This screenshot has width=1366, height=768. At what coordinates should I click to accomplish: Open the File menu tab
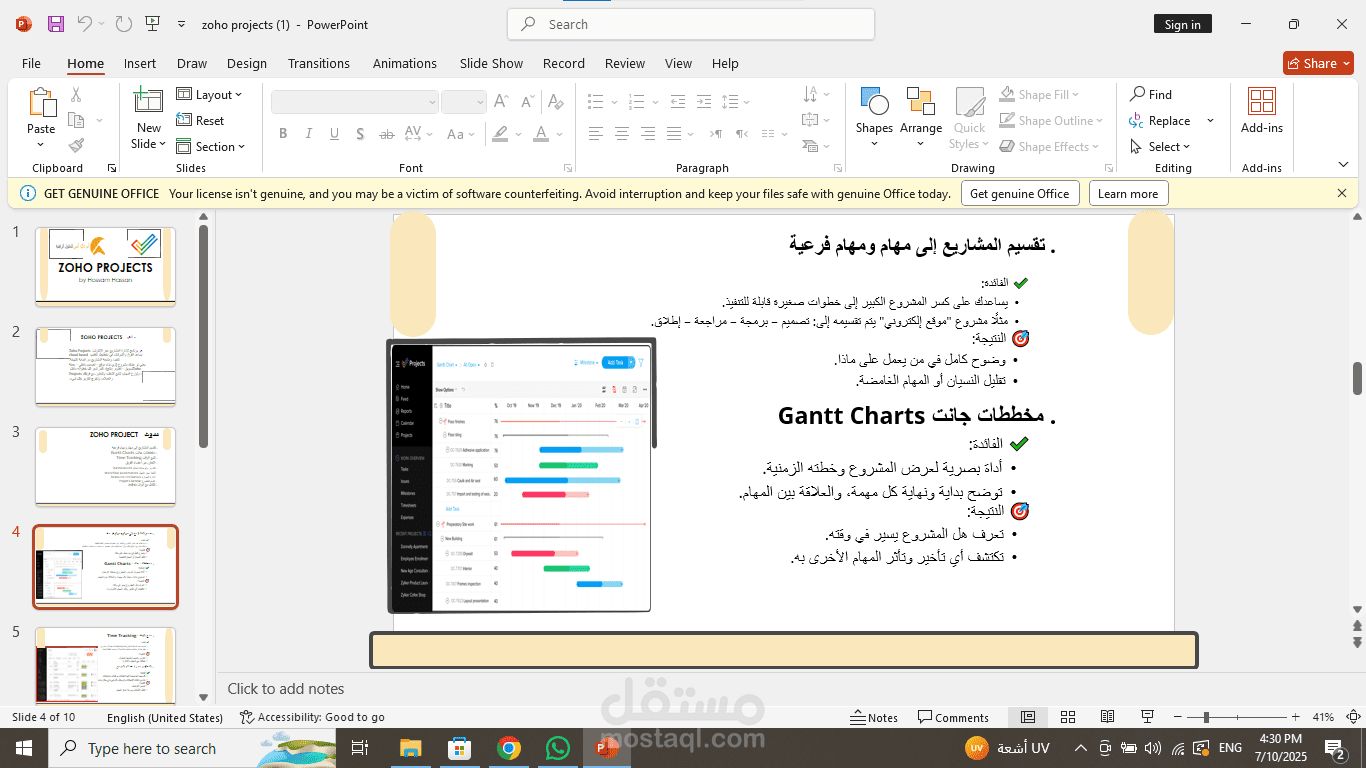[x=31, y=63]
